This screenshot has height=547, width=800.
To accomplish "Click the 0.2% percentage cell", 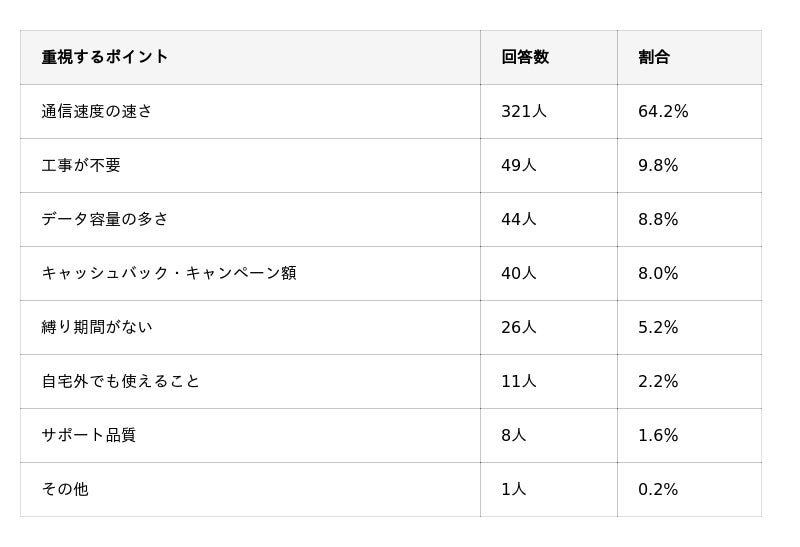I will click(658, 489).
